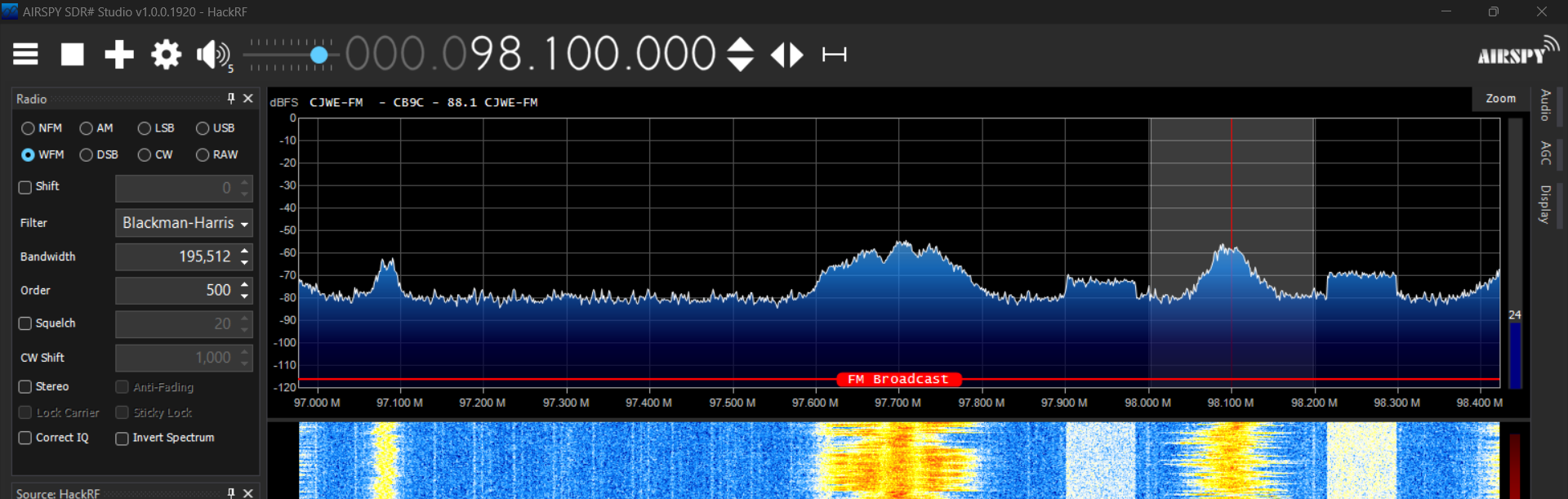Open settings with the gear icon
The image size is (1568, 499).
[x=166, y=55]
